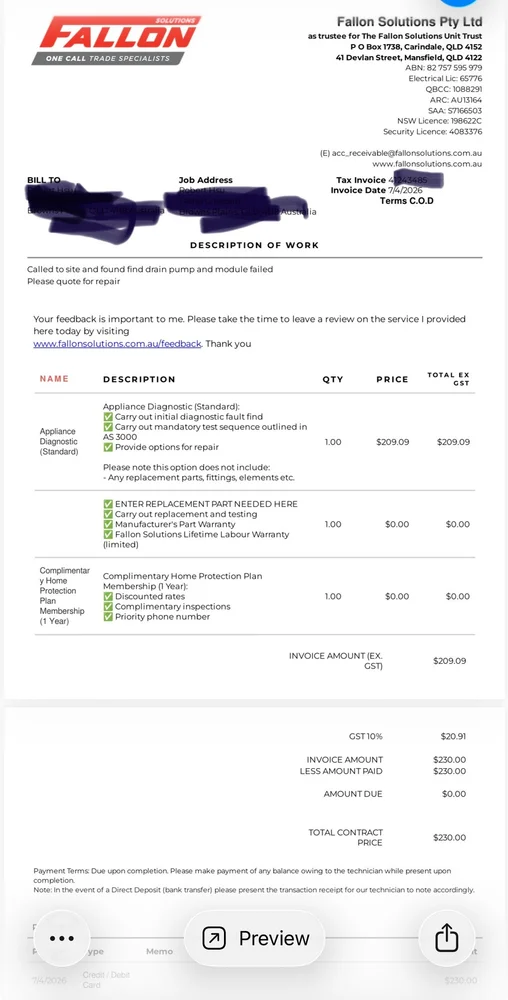Click the checkmark beside Carry out initial diagnostic

[x=108, y=416]
